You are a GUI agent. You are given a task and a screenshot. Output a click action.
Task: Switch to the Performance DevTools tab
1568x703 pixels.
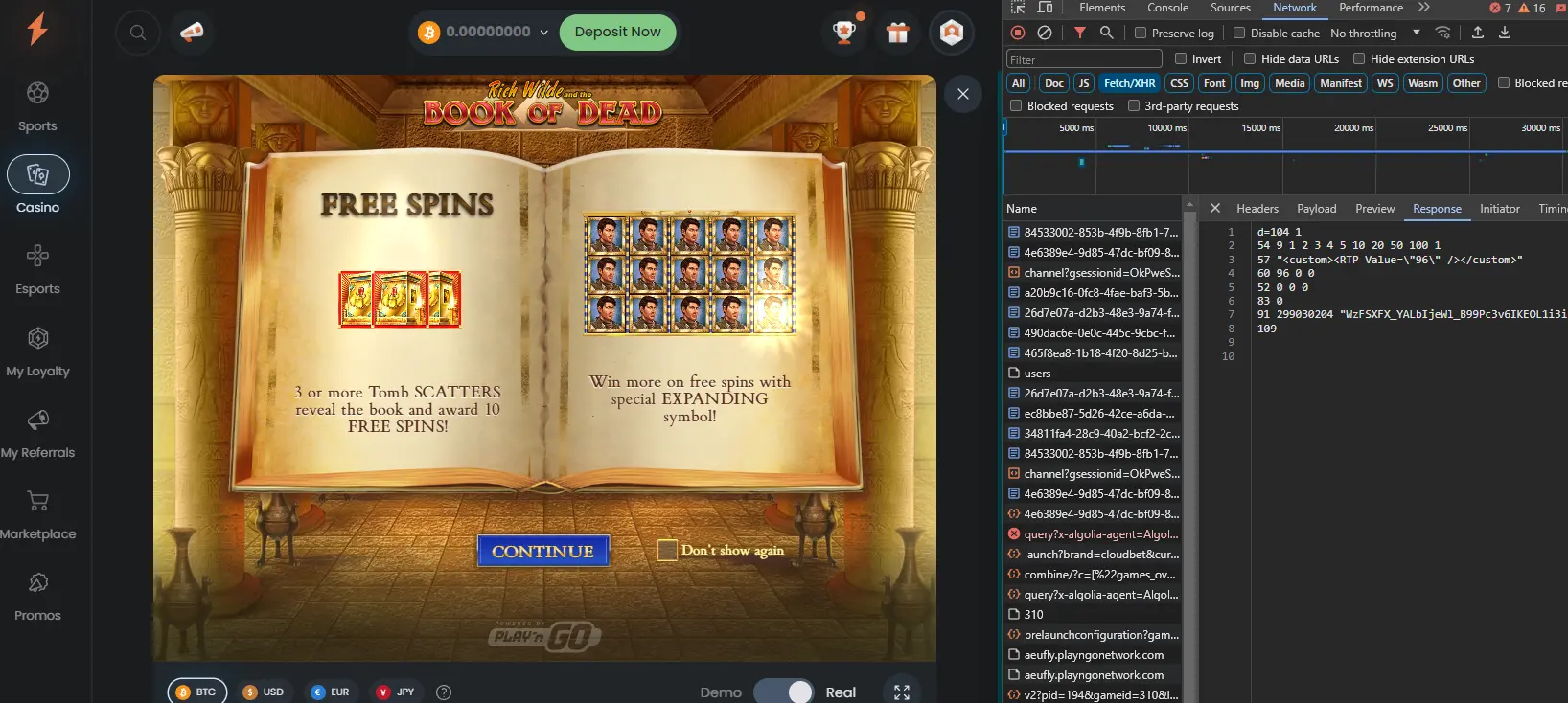tap(1371, 8)
